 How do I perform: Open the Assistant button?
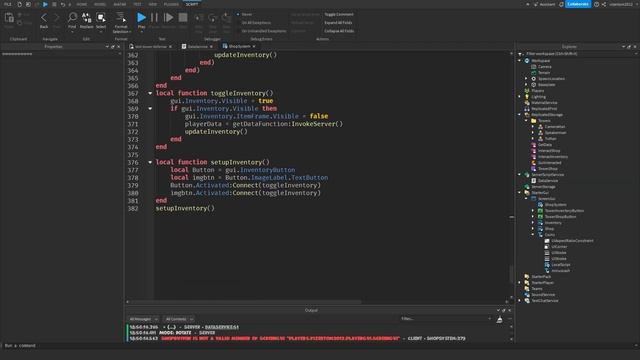click(544, 4)
